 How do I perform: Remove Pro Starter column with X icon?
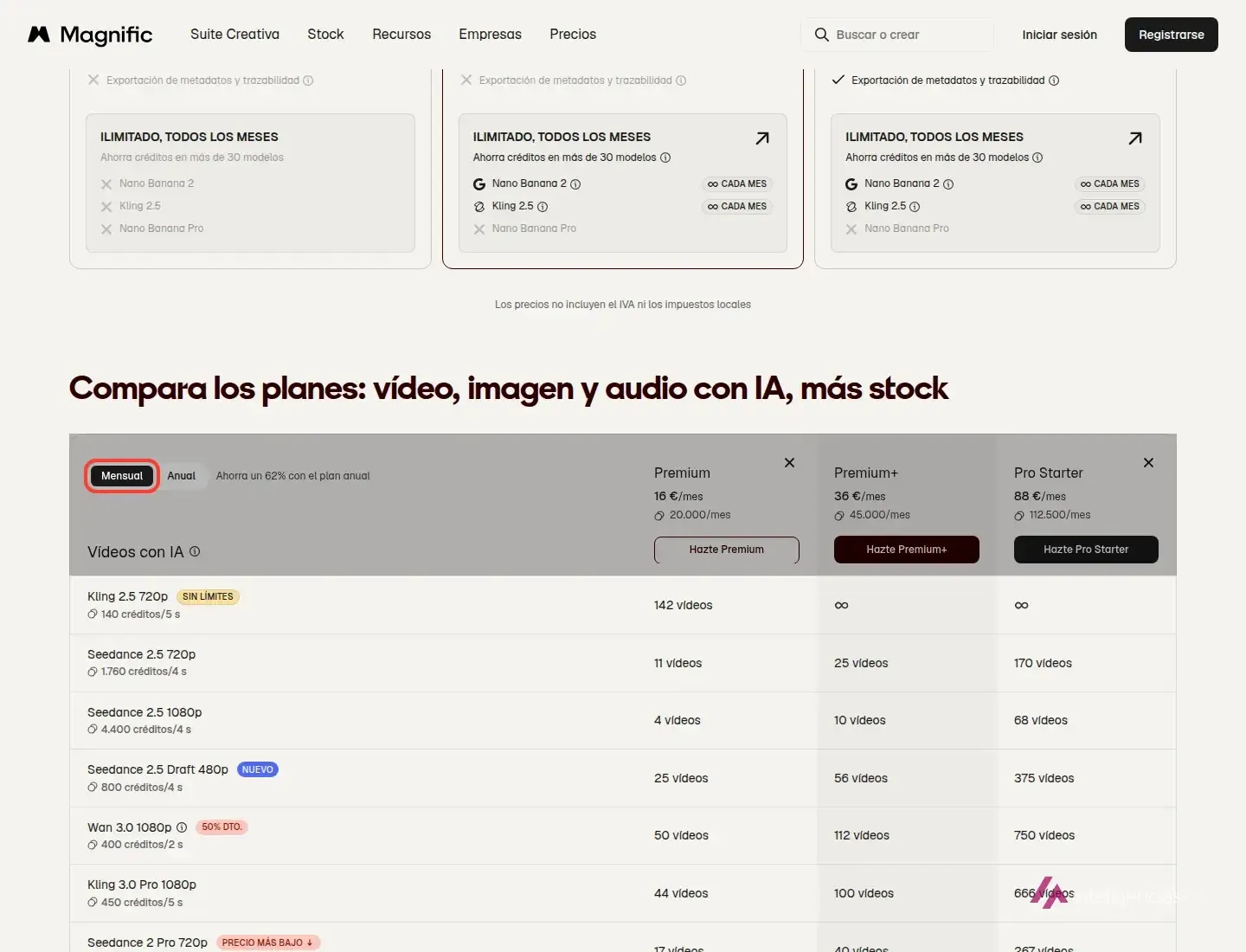click(1148, 463)
